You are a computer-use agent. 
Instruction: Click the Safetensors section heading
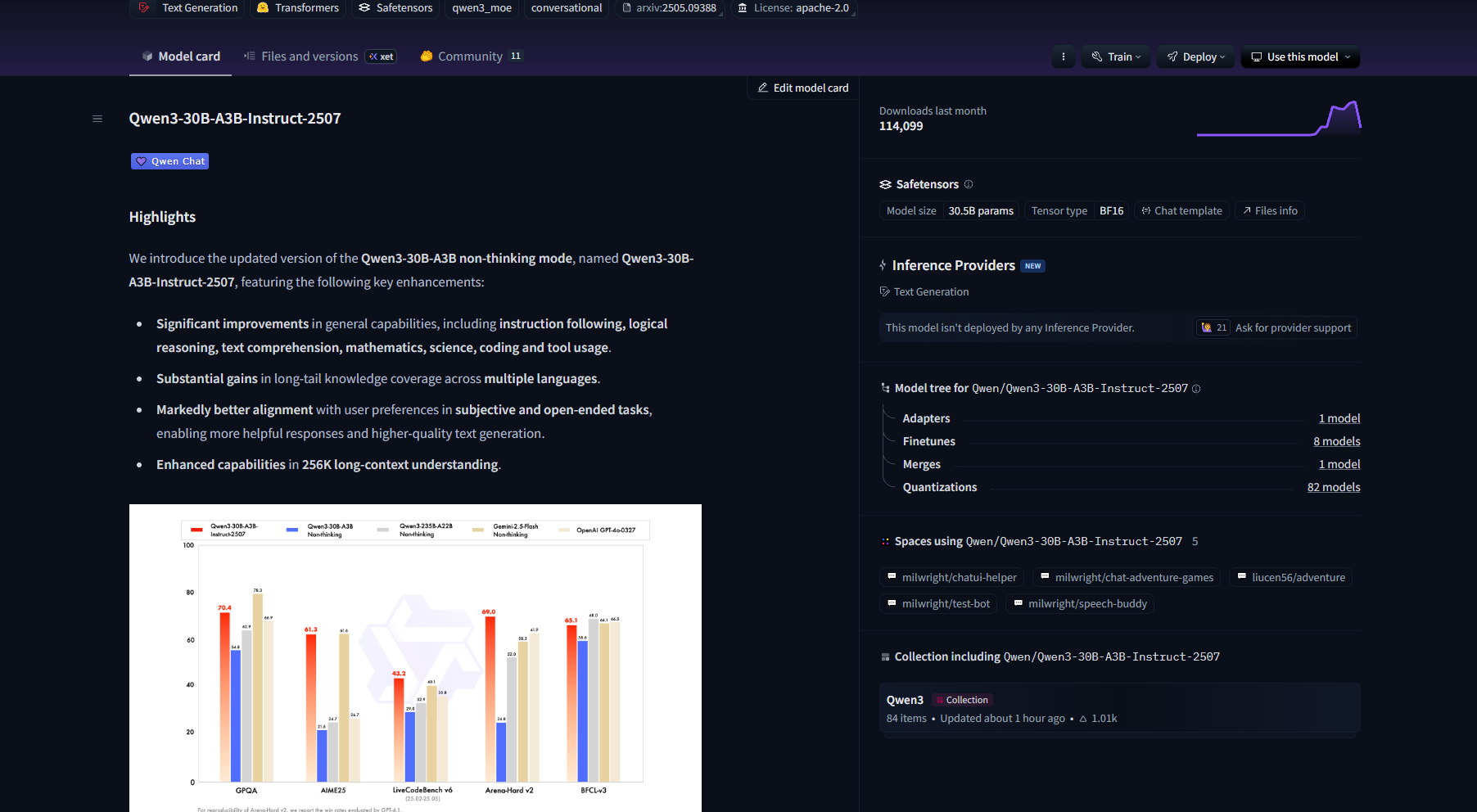(928, 185)
